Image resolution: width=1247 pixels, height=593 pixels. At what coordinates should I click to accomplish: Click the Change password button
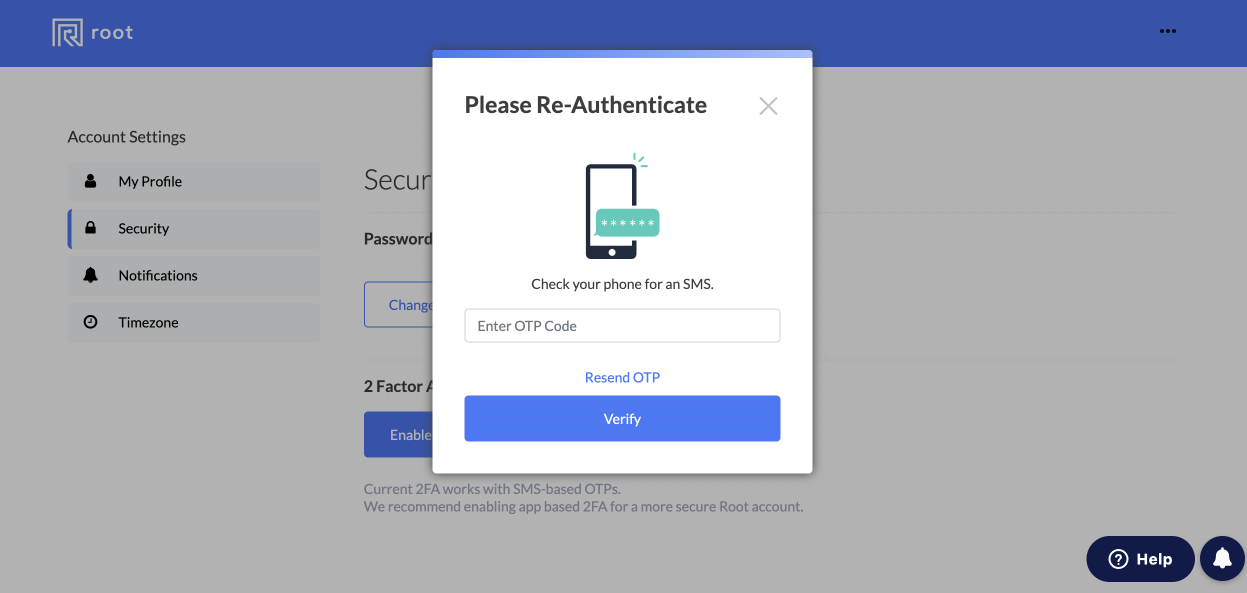[398, 305]
